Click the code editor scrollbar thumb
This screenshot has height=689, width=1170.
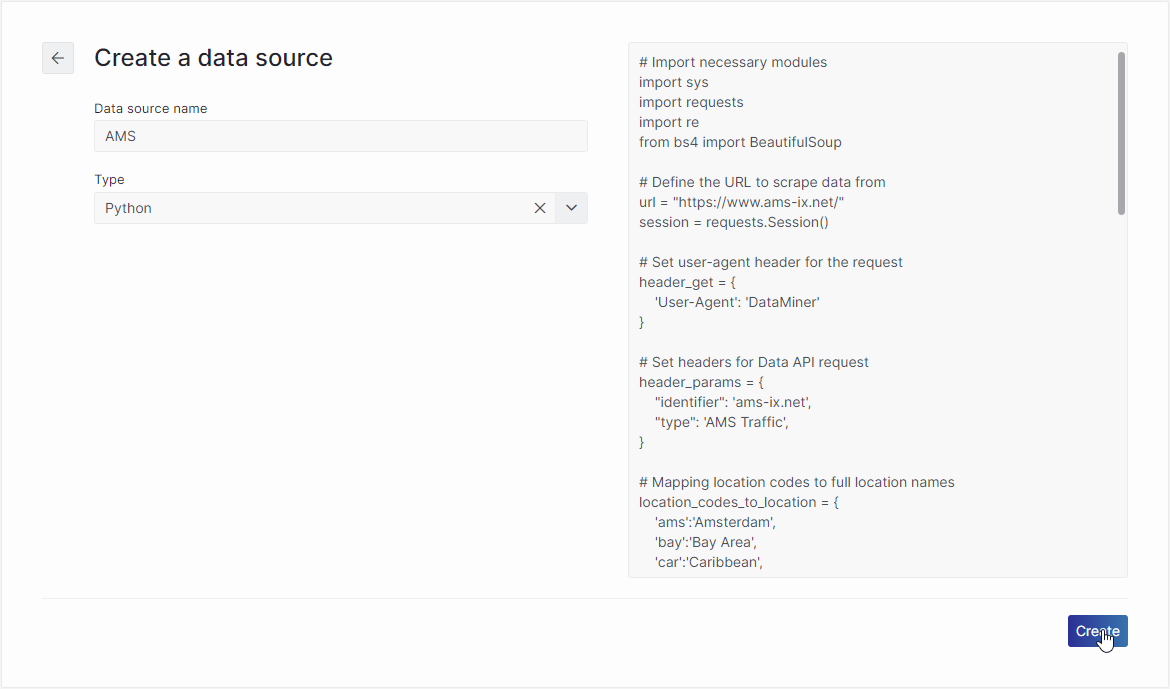1121,134
